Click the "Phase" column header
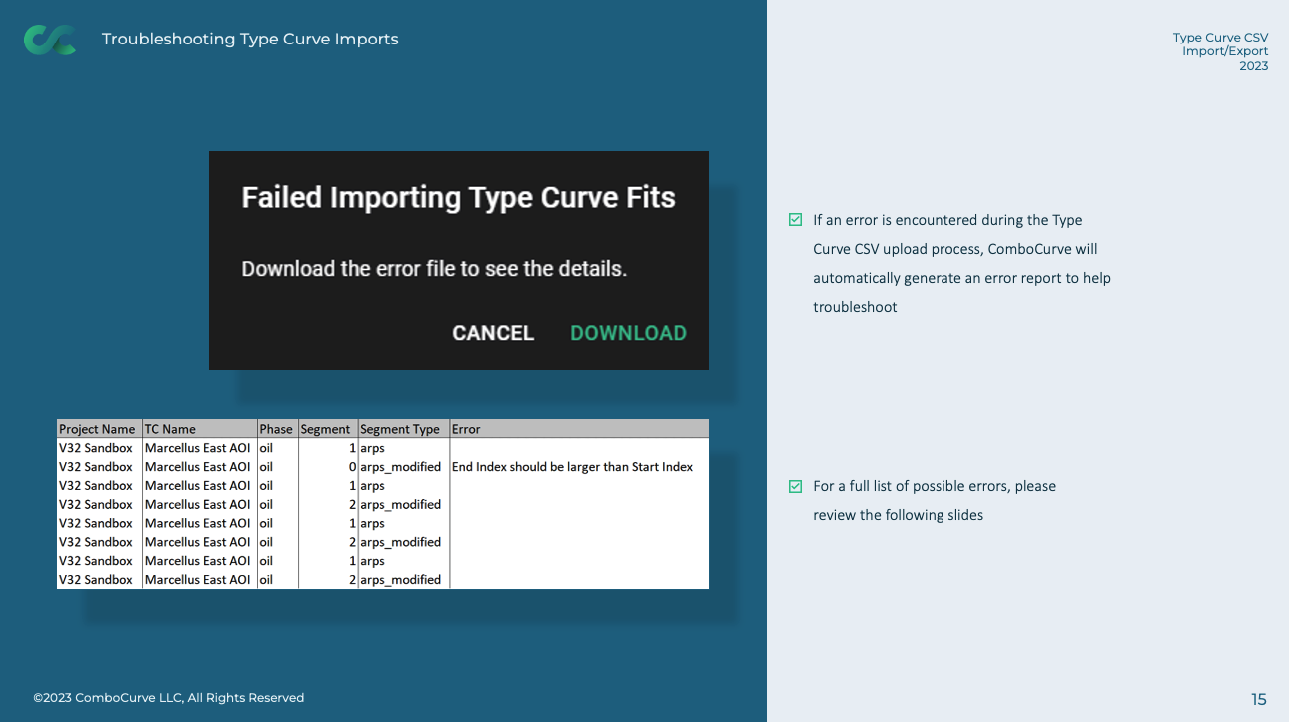The image size is (1289, 722). pos(277,429)
